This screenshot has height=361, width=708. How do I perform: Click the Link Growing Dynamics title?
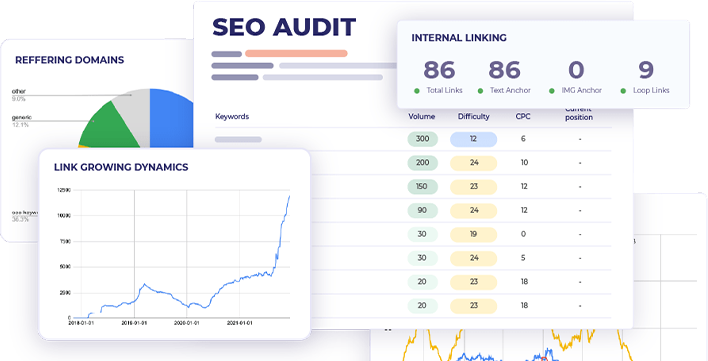coord(121,167)
